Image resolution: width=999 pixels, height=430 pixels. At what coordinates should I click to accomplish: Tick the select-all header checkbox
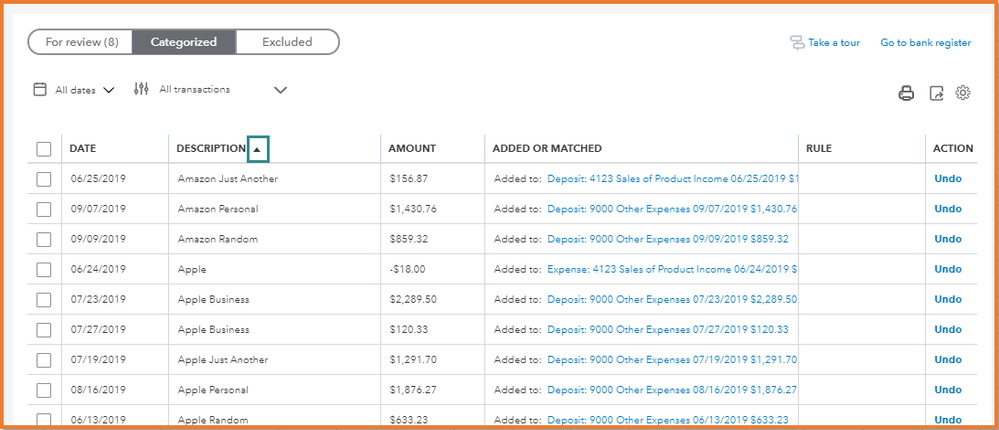[44, 149]
